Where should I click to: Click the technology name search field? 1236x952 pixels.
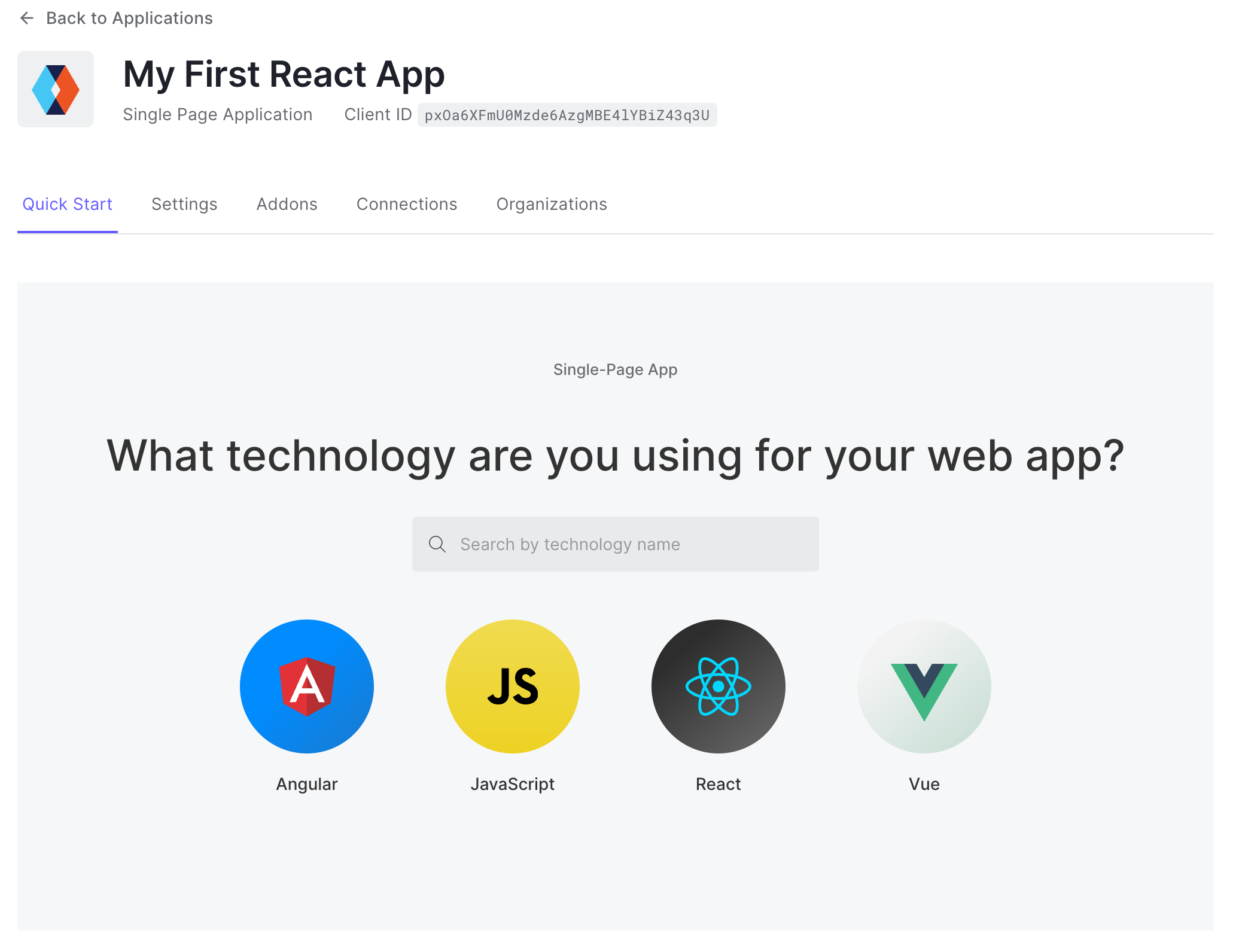[x=616, y=544]
